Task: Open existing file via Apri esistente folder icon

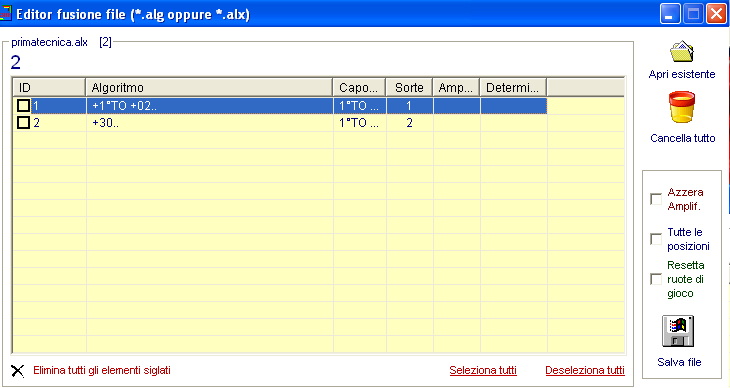Action: pos(682,52)
